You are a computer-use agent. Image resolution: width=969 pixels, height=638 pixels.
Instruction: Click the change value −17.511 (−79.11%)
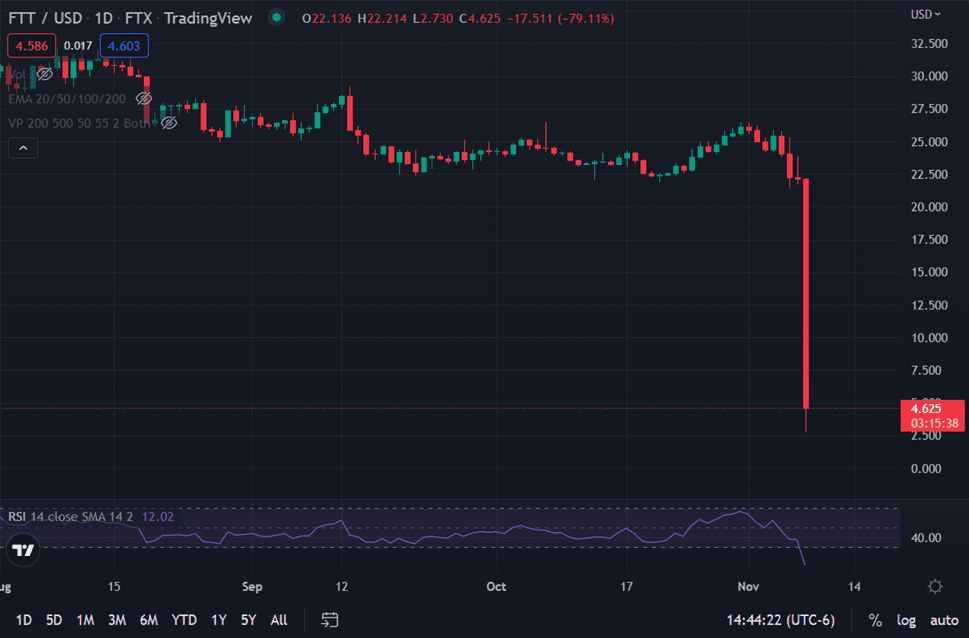[560, 19]
